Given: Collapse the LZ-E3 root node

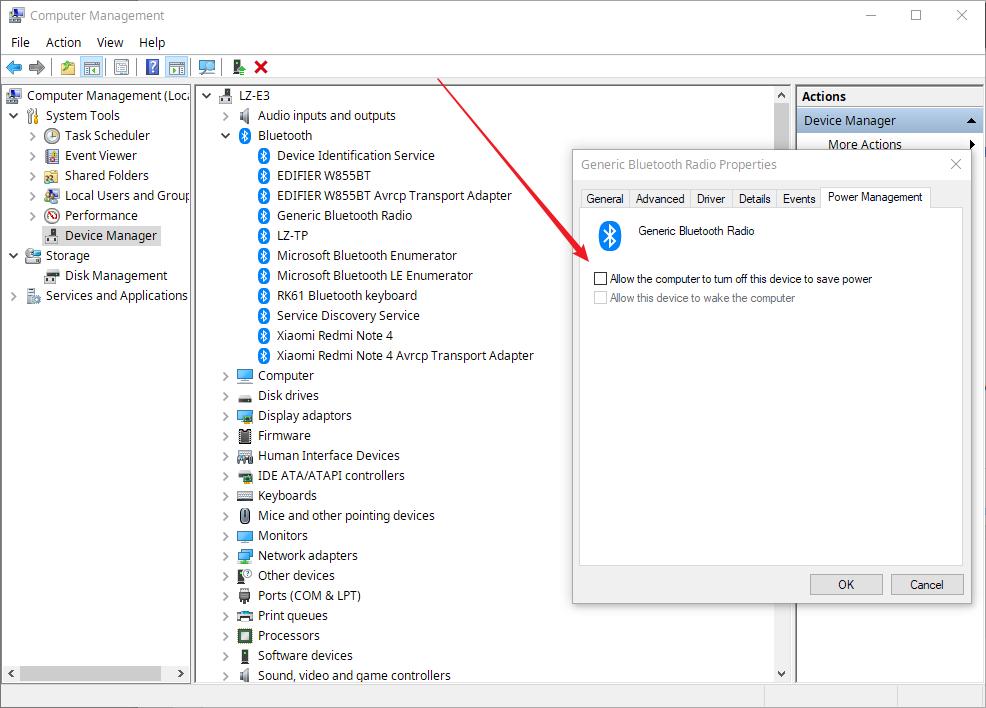Looking at the screenshot, I should click(206, 96).
